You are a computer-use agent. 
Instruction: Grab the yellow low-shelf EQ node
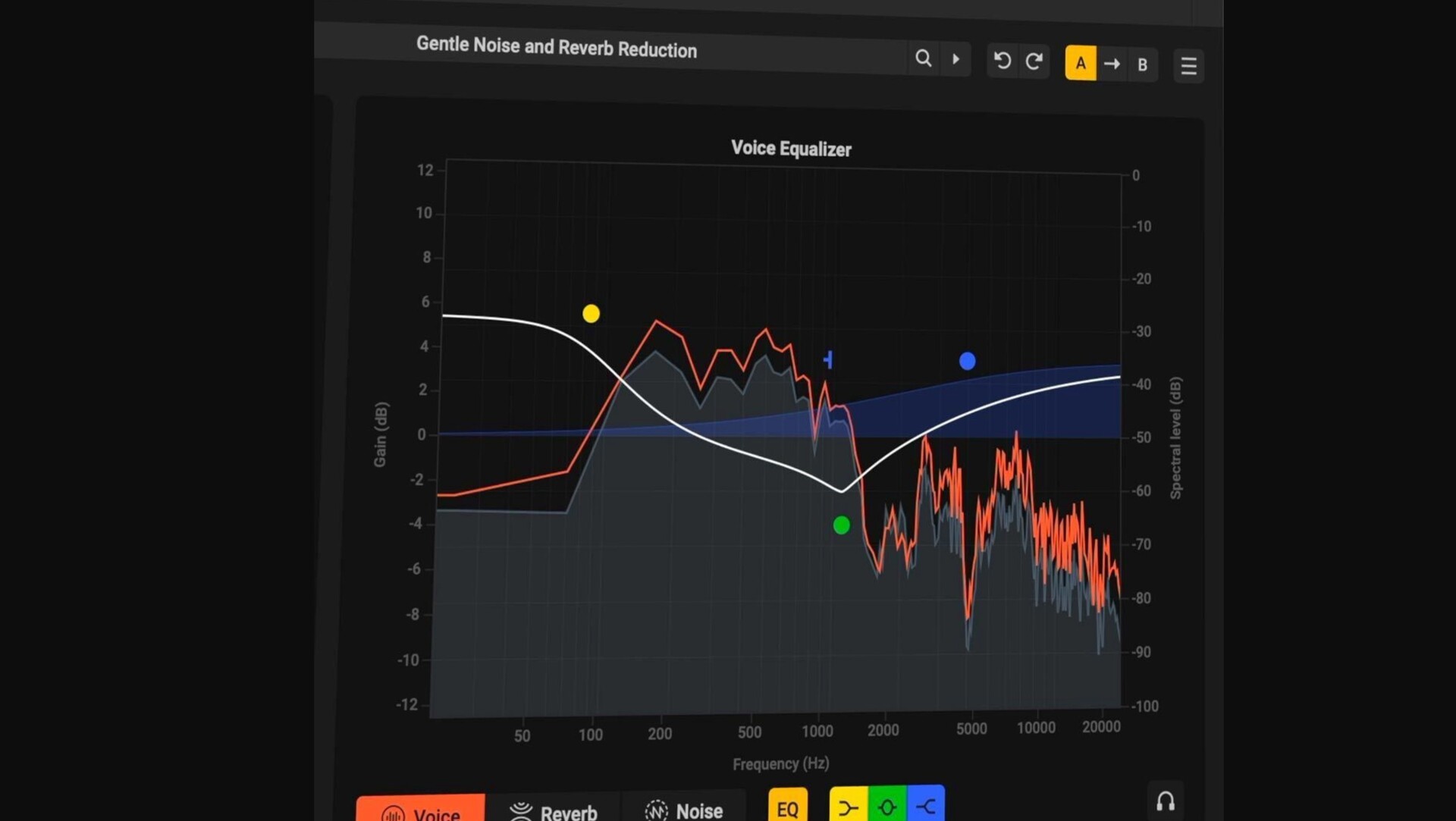591,313
